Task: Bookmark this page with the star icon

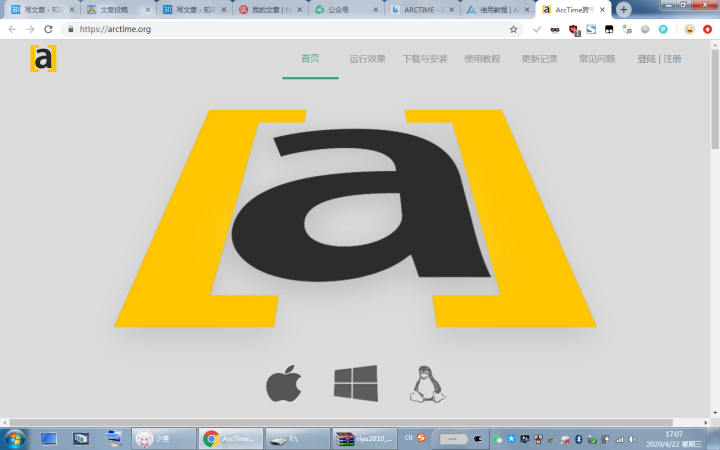Action: click(x=513, y=29)
